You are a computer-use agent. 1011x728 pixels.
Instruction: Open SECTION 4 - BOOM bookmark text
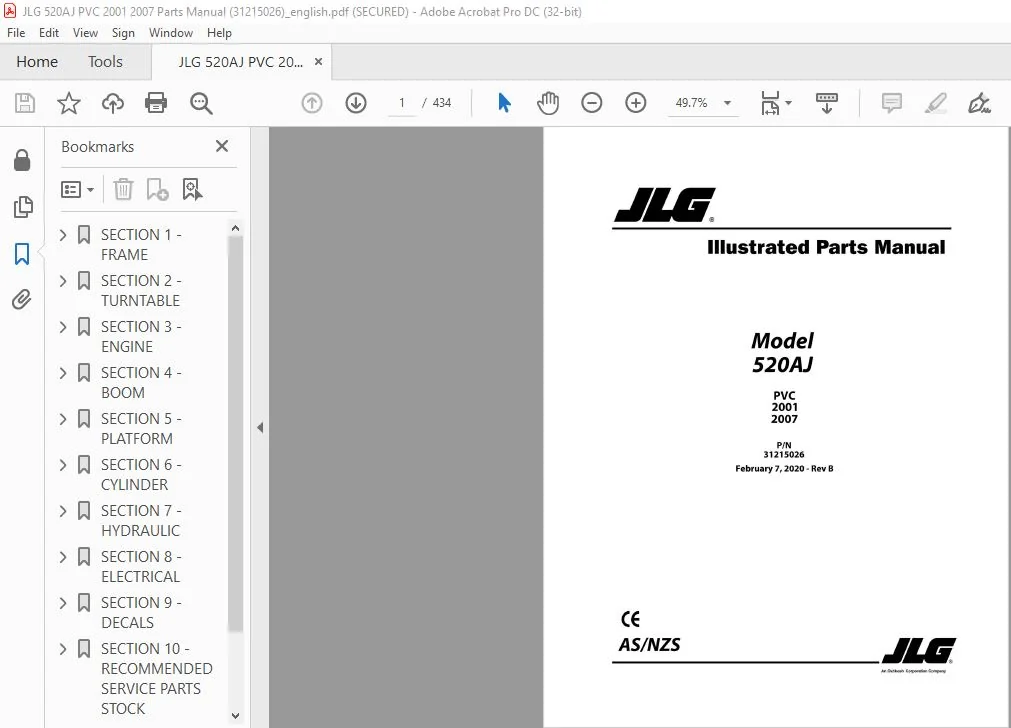(x=141, y=382)
